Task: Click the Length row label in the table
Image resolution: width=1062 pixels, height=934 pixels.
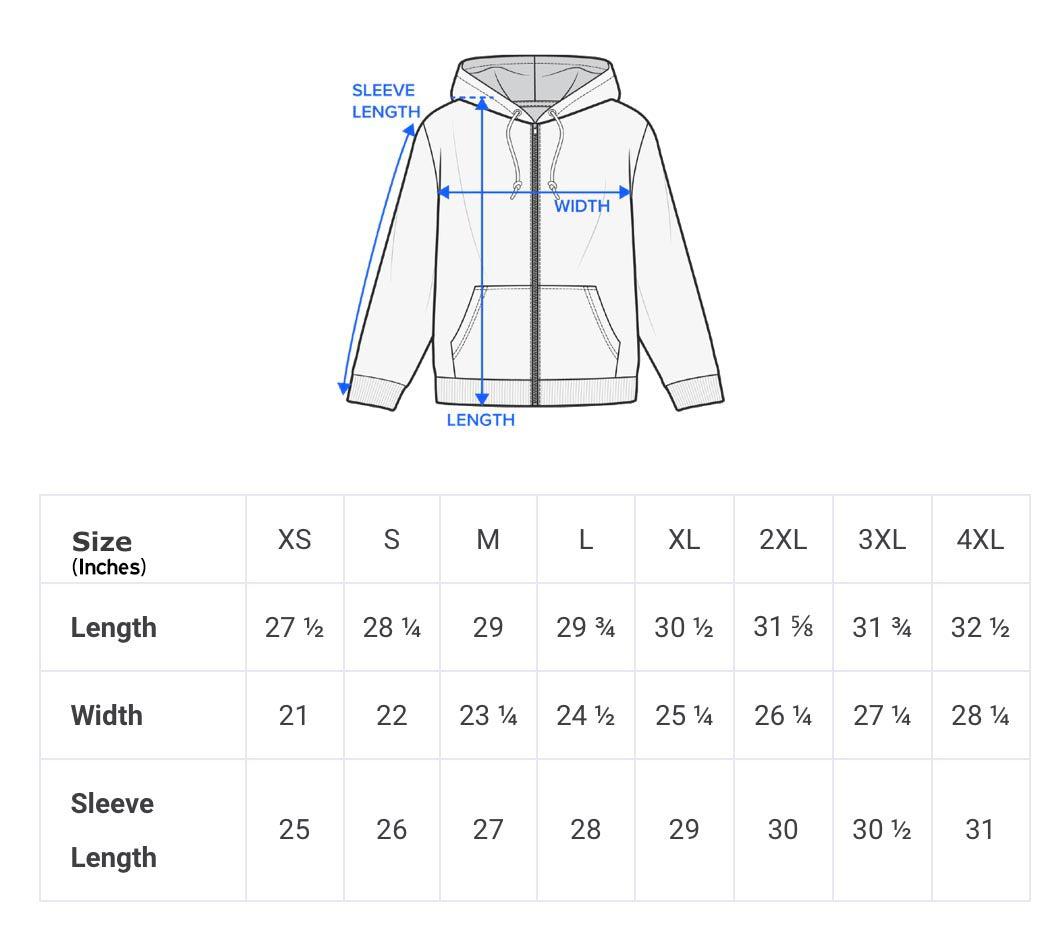Action: click(x=114, y=628)
